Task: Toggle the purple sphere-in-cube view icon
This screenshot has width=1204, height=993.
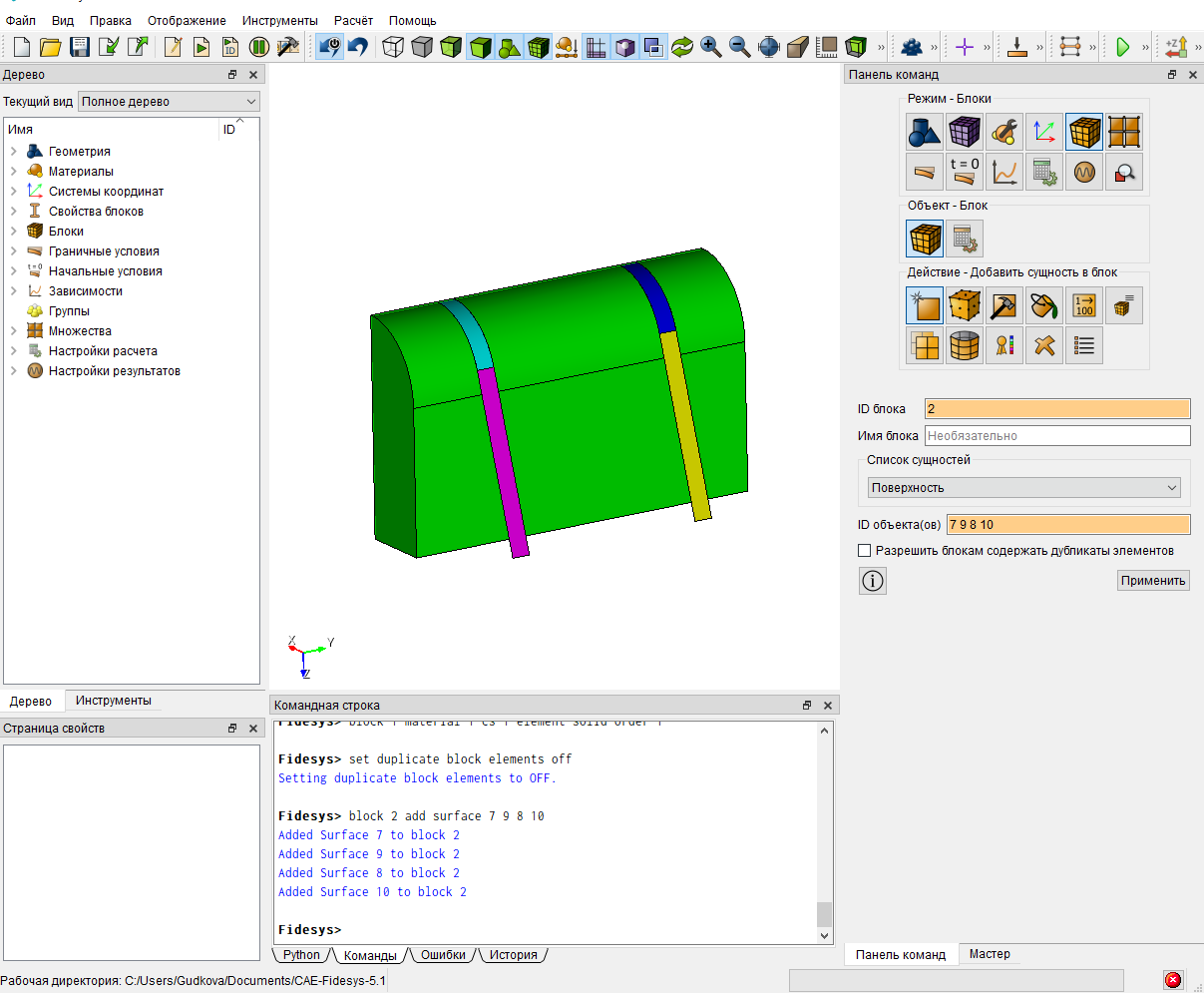Action: coord(625,47)
